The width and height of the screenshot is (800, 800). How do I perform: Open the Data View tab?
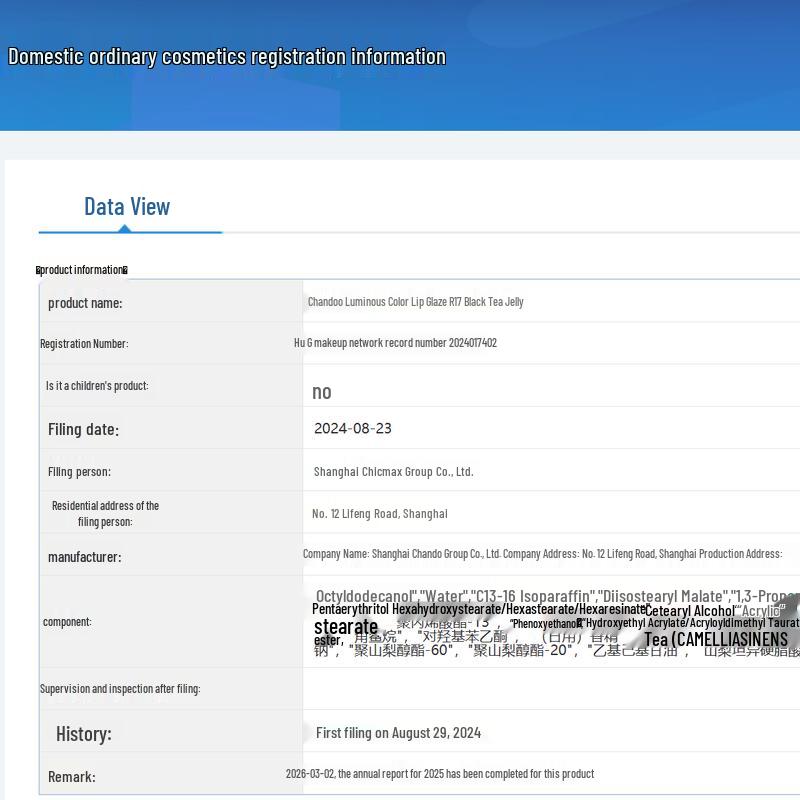pyautogui.click(x=127, y=207)
